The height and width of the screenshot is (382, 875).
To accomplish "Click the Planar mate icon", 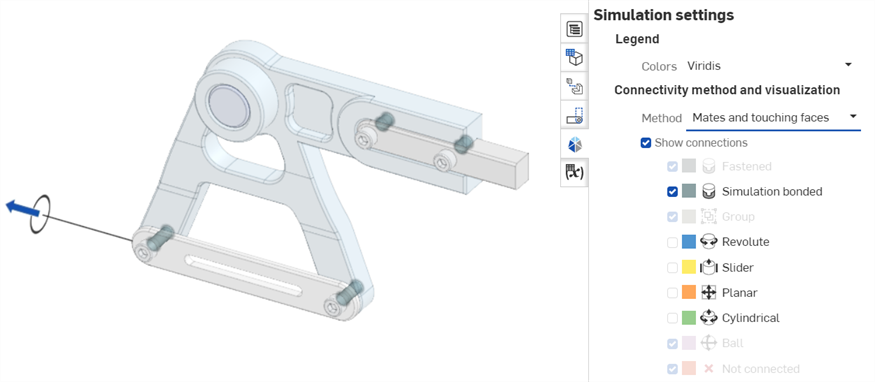I will (709, 292).
